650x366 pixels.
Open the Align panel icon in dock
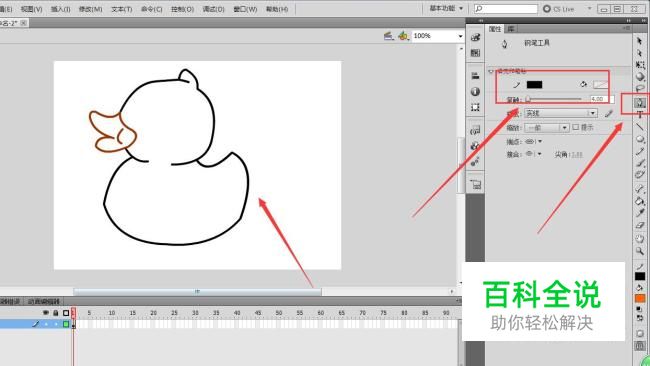pyautogui.click(x=475, y=75)
